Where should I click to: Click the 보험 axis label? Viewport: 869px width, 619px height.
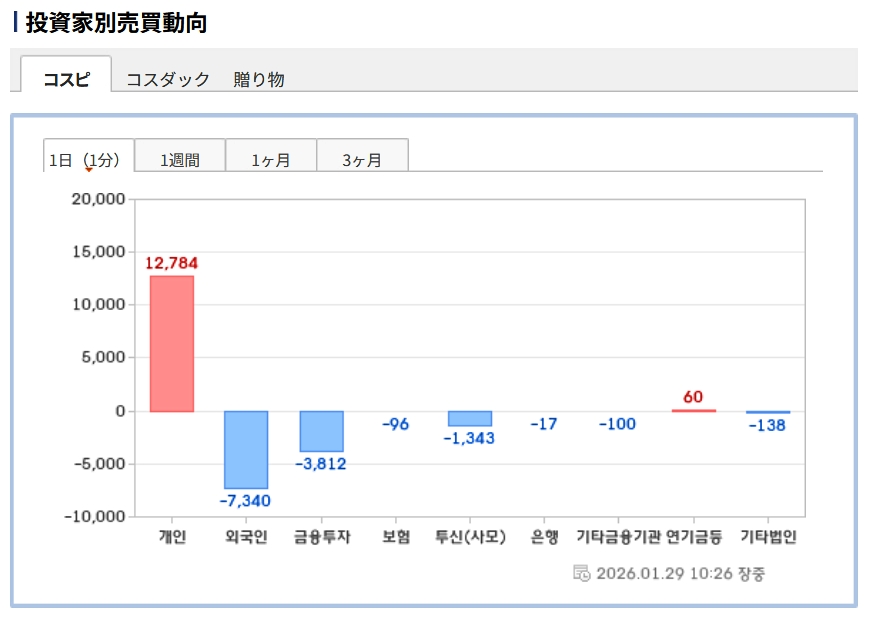[x=396, y=537]
